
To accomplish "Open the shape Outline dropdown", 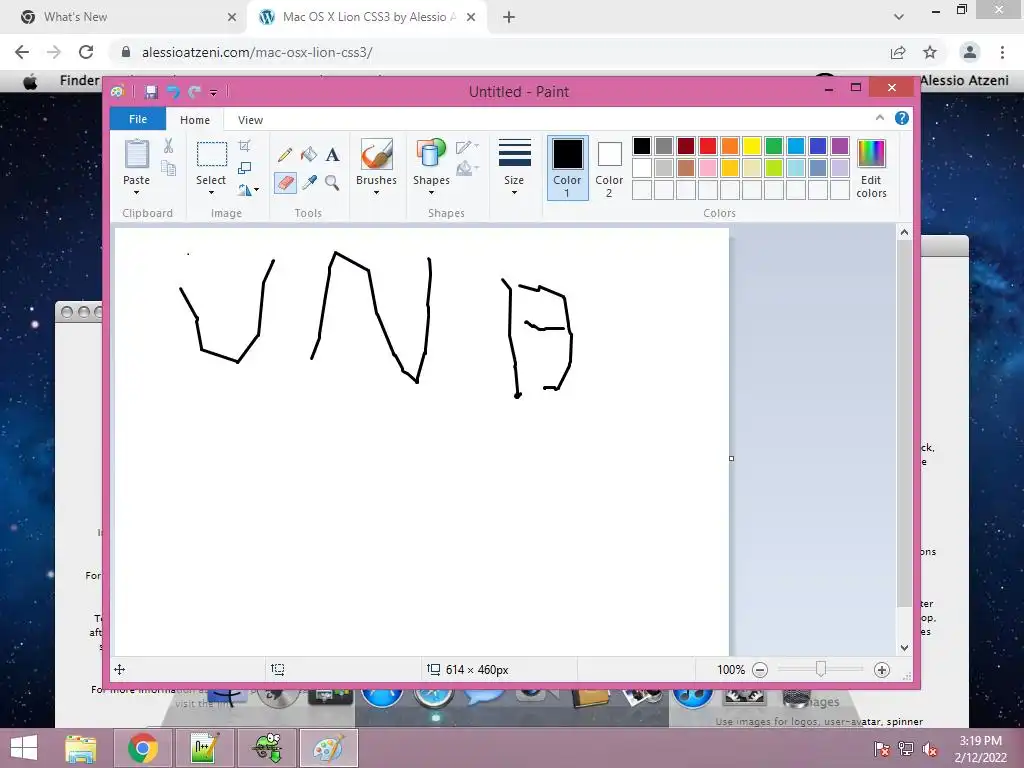I will 468,147.
